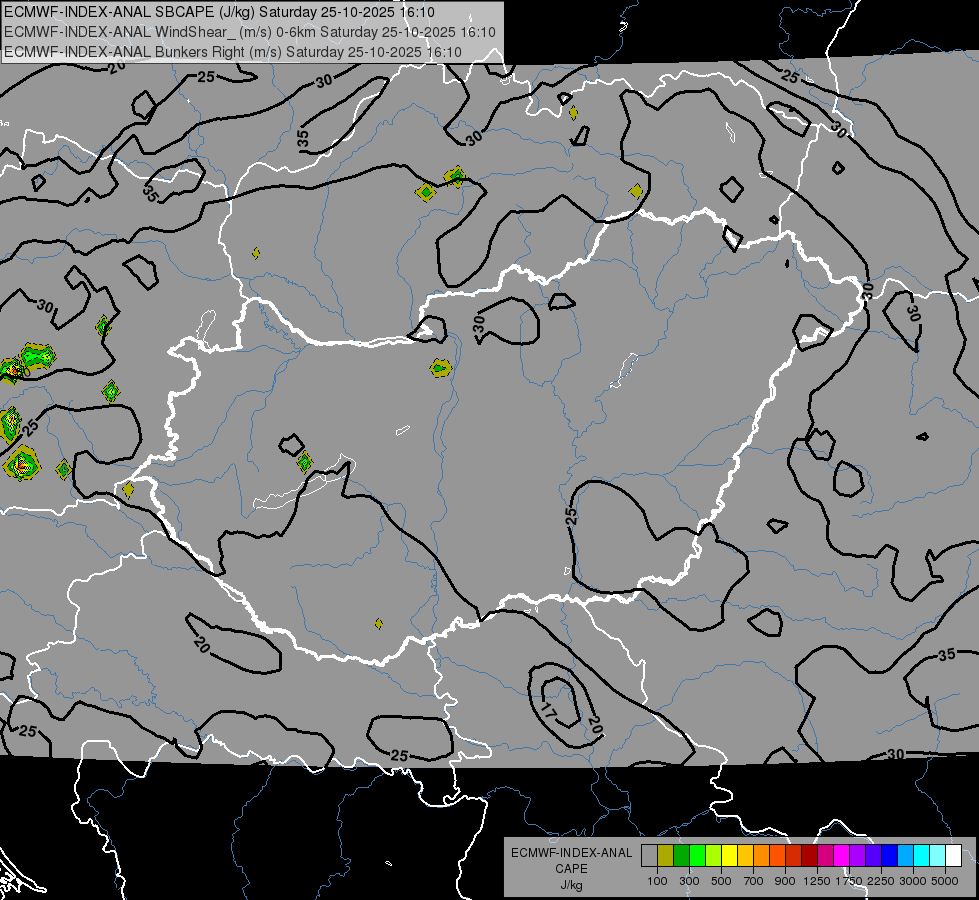The height and width of the screenshot is (900, 979).
Task: Click the magenta 1750 legend swatch
Action: coord(841,856)
